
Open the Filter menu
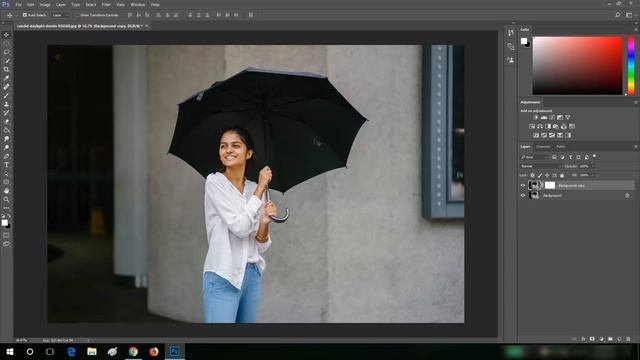pyautogui.click(x=106, y=4)
